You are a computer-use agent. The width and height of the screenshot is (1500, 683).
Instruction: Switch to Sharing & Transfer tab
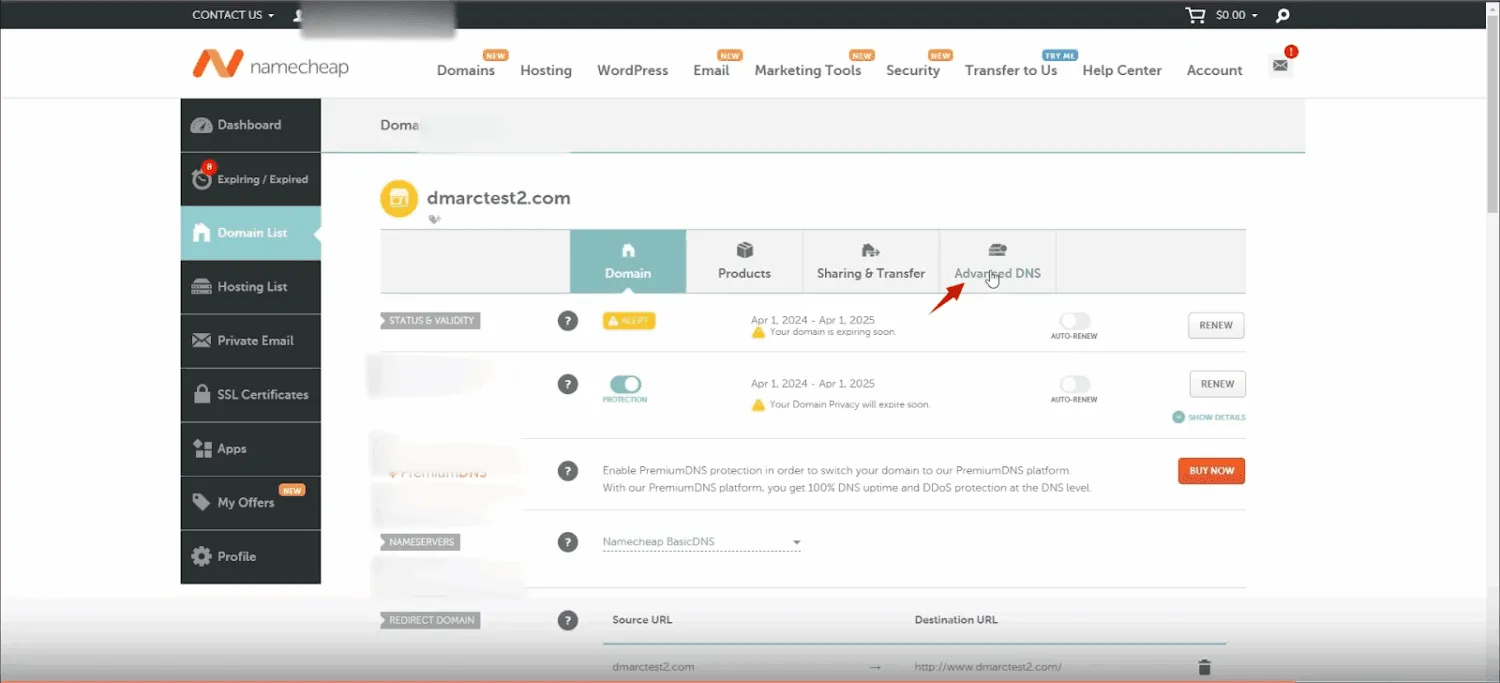click(871, 261)
